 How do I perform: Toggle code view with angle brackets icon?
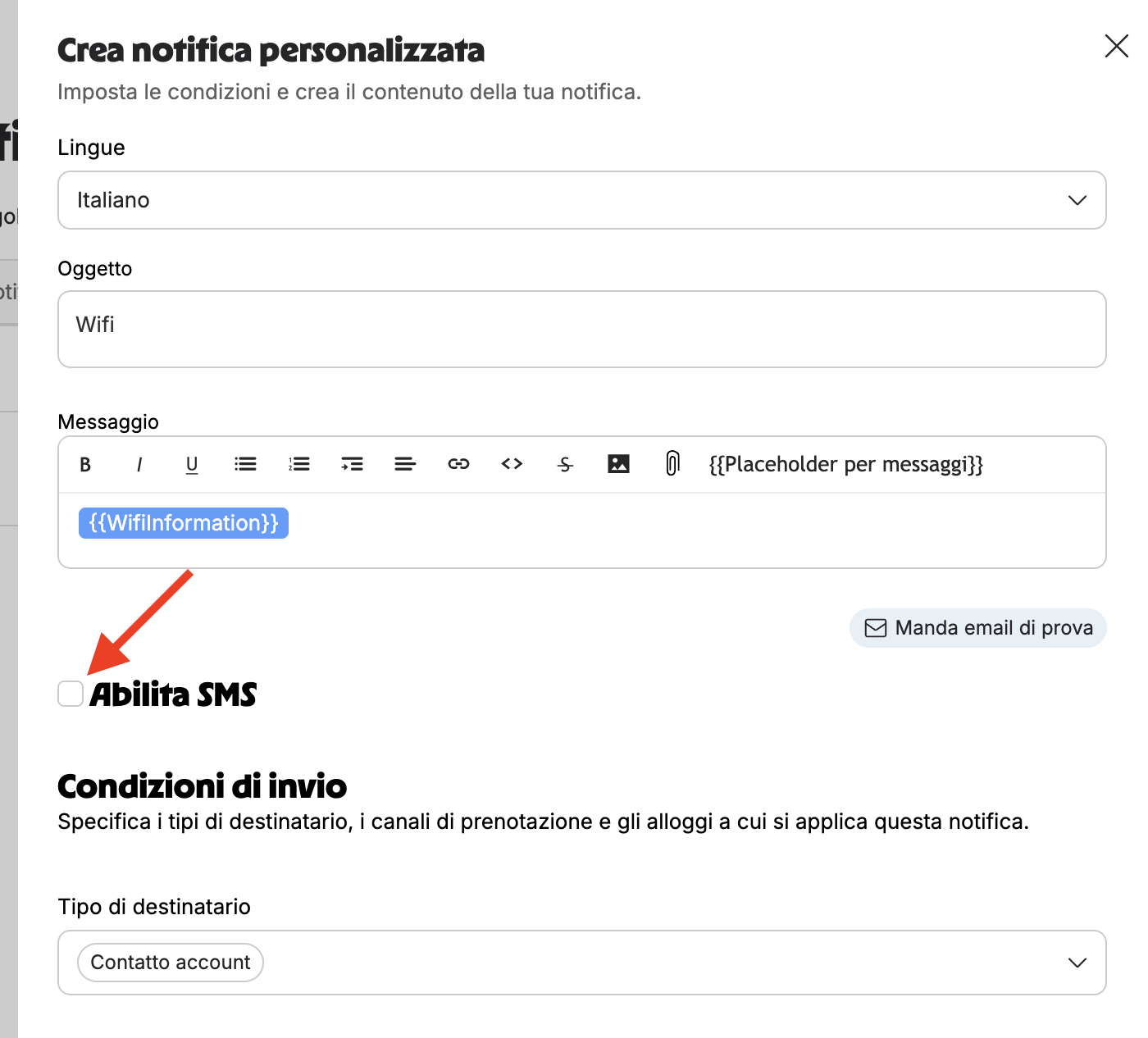coord(512,464)
